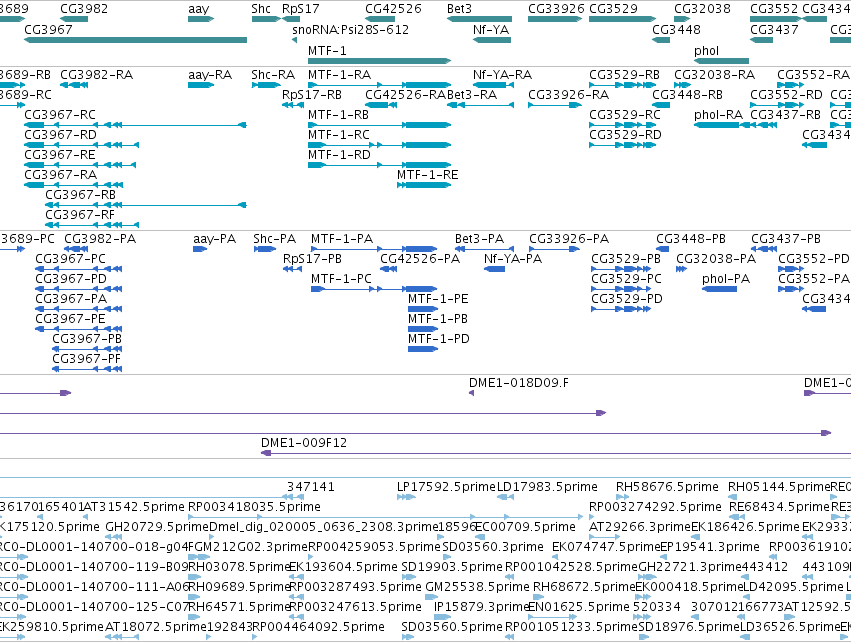Click the Bet3-PA protein label
Image resolution: width=851 pixels, height=642 pixels.
pyautogui.click(x=479, y=239)
